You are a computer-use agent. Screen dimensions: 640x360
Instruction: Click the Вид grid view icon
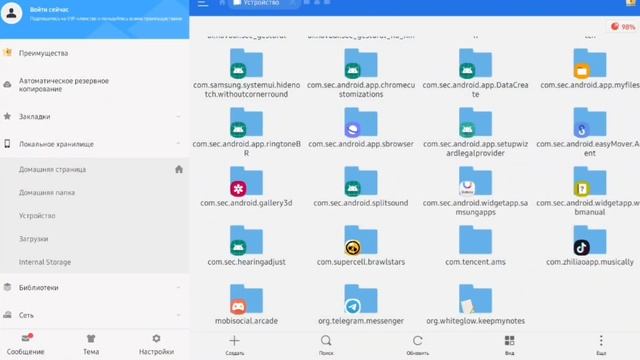click(509, 341)
